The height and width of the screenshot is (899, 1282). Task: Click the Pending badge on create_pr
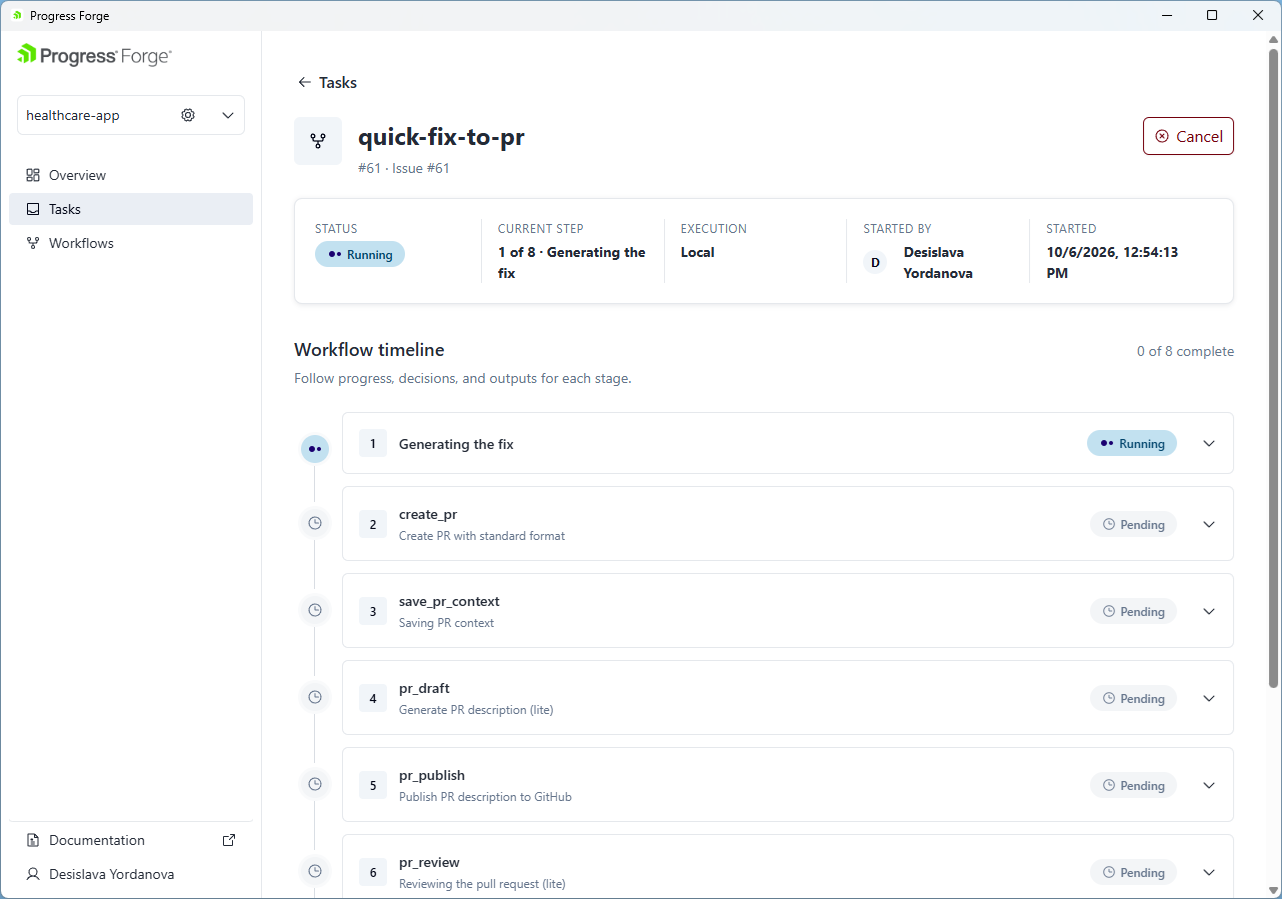[x=1133, y=524]
